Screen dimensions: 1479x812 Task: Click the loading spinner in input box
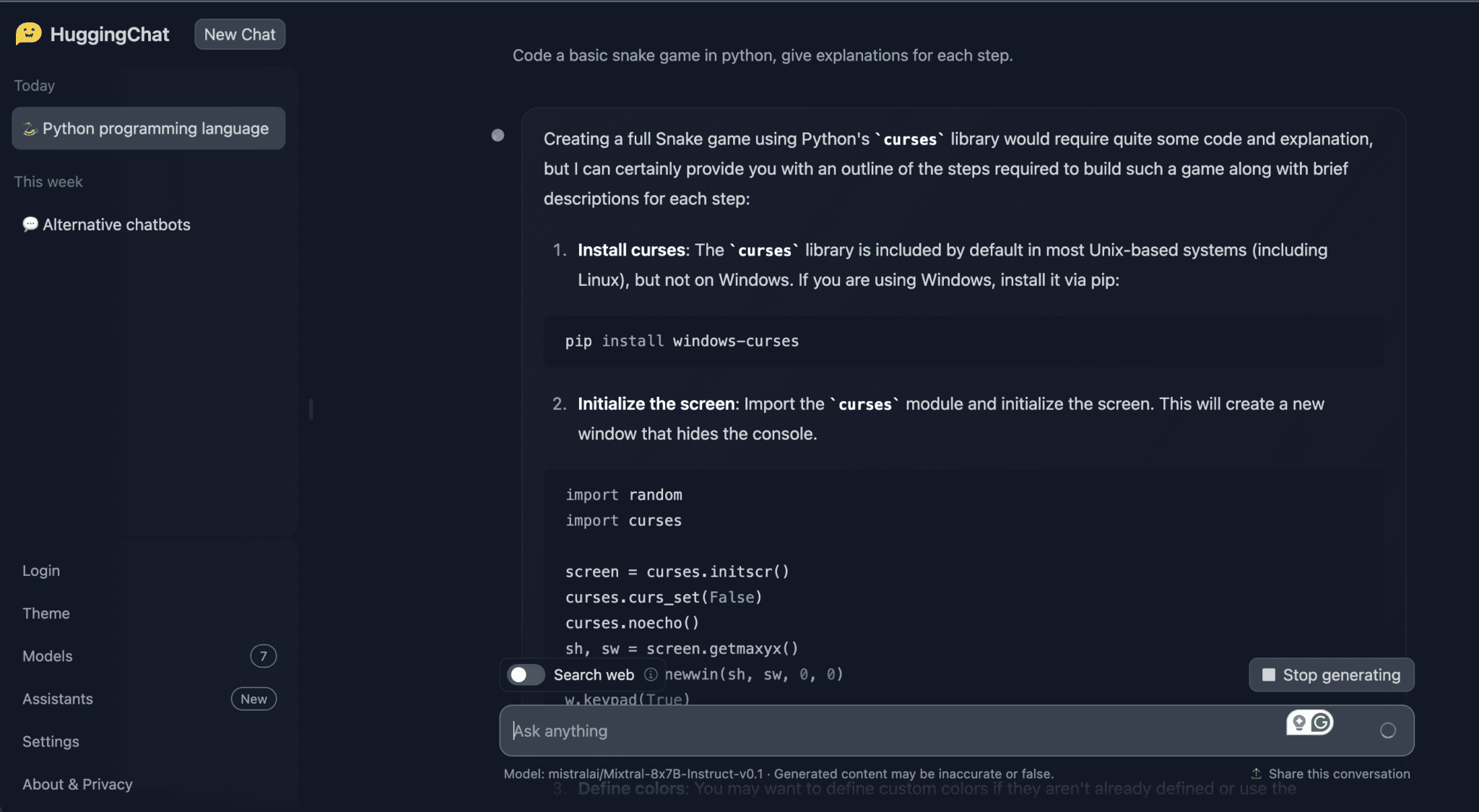tap(1387, 730)
